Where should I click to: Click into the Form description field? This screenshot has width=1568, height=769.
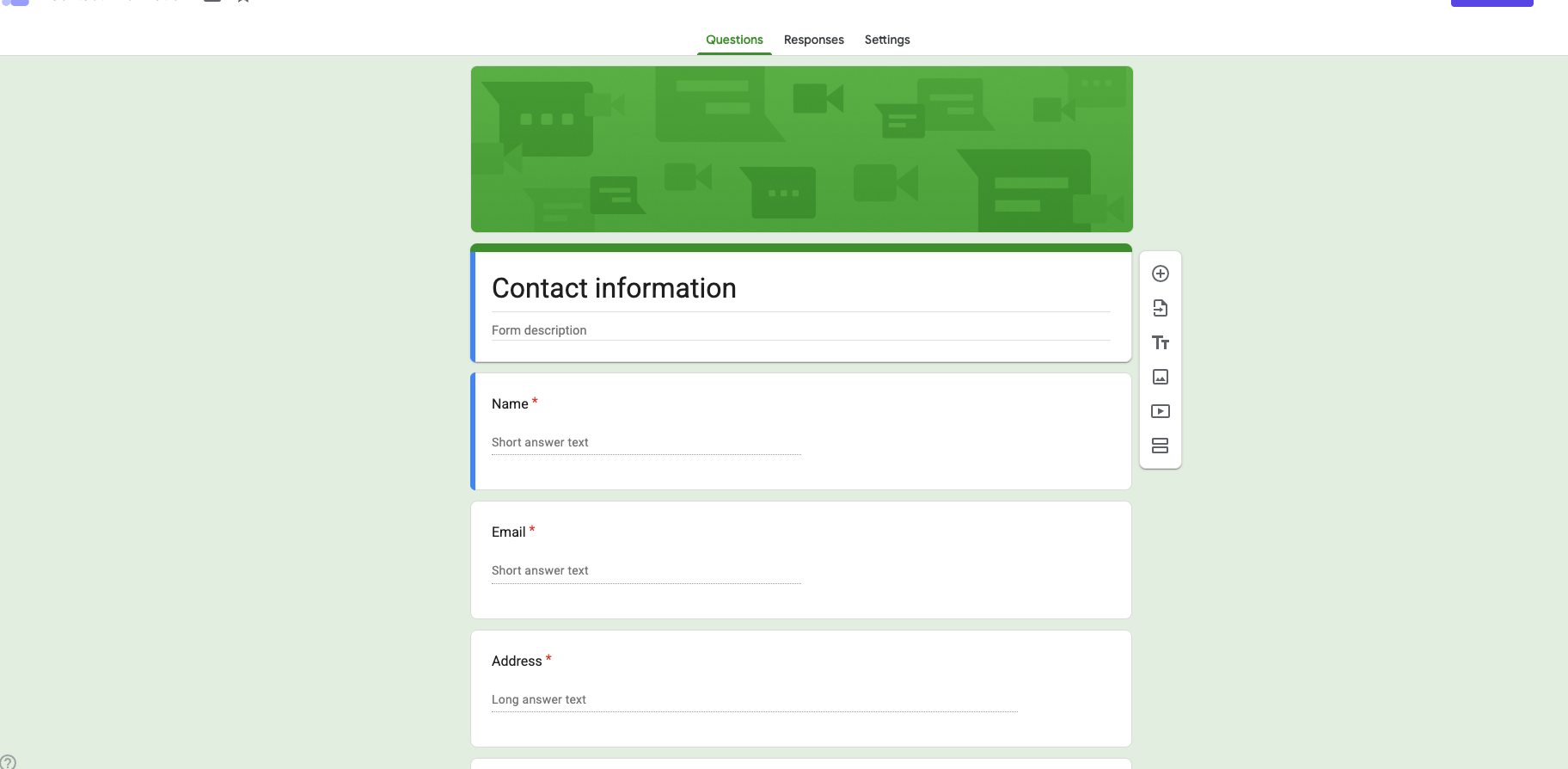click(x=801, y=330)
